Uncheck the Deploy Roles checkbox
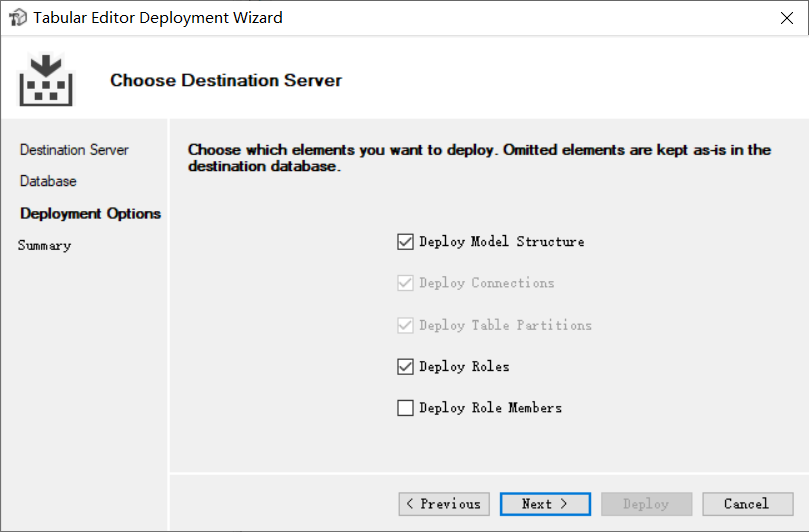Image resolution: width=809 pixels, height=532 pixels. [405, 366]
